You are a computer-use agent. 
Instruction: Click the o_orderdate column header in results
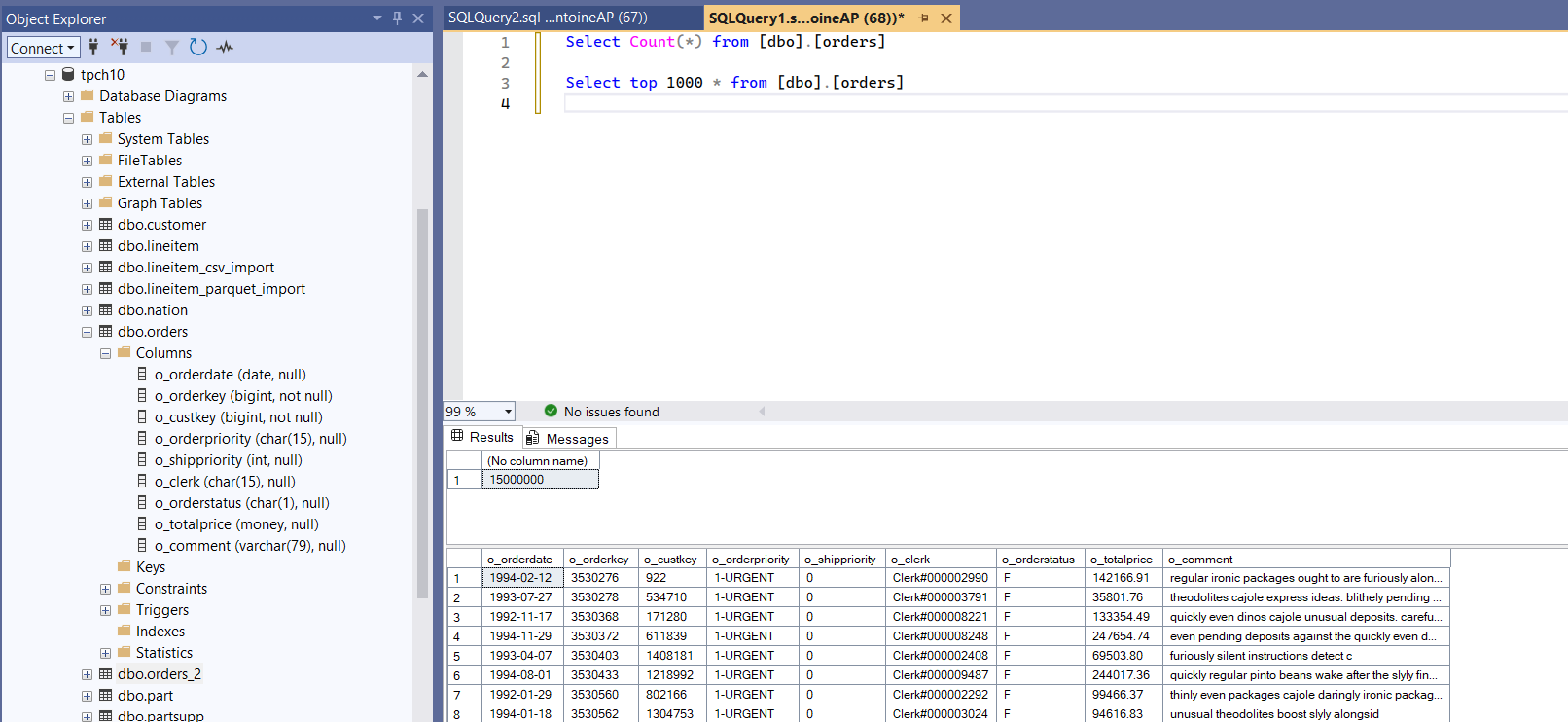click(x=522, y=560)
